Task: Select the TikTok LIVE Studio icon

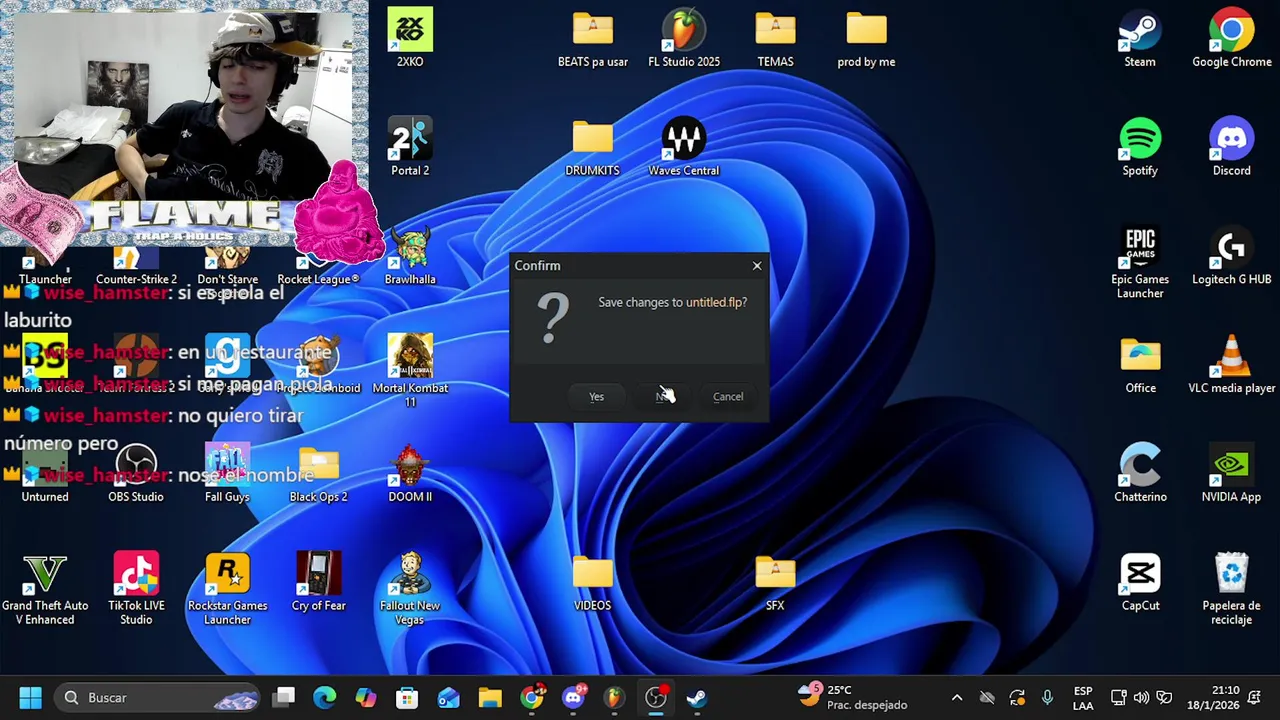Action: [x=136, y=589]
